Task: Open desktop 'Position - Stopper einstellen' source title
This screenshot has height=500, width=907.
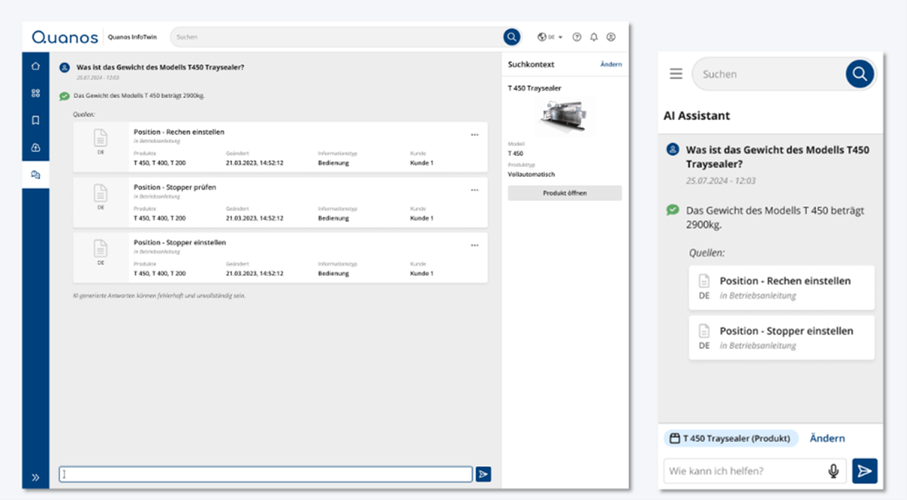Action: coord(180,242)
